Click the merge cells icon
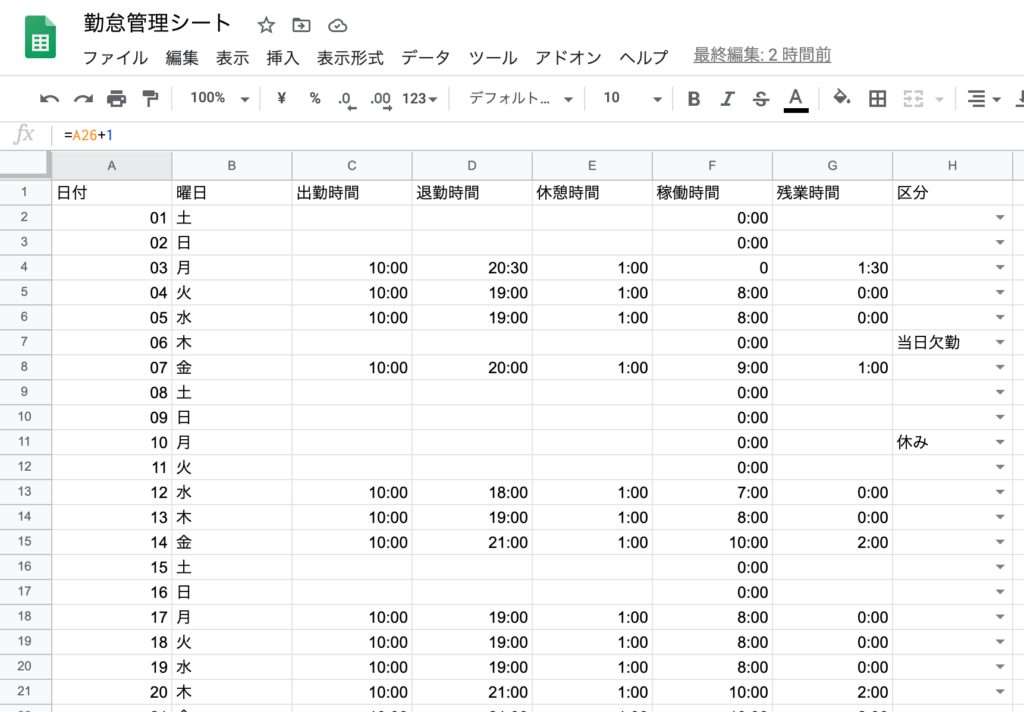 click(913, 99)
